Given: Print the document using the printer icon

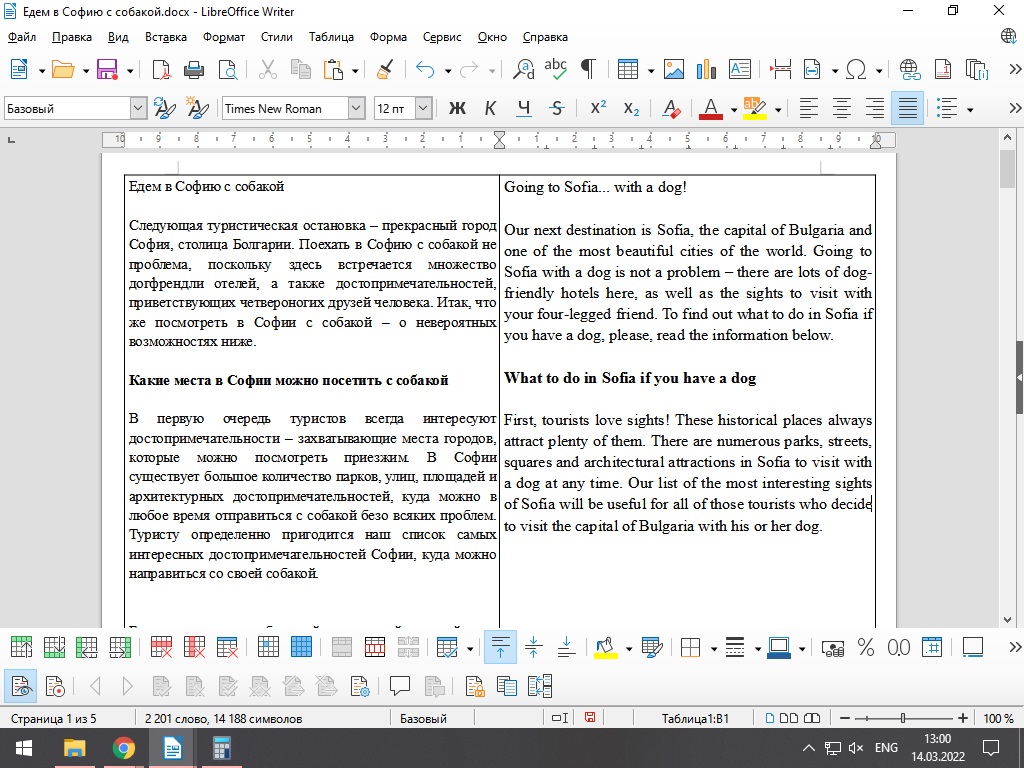Looking at the screenshot, I should [194, 69].
